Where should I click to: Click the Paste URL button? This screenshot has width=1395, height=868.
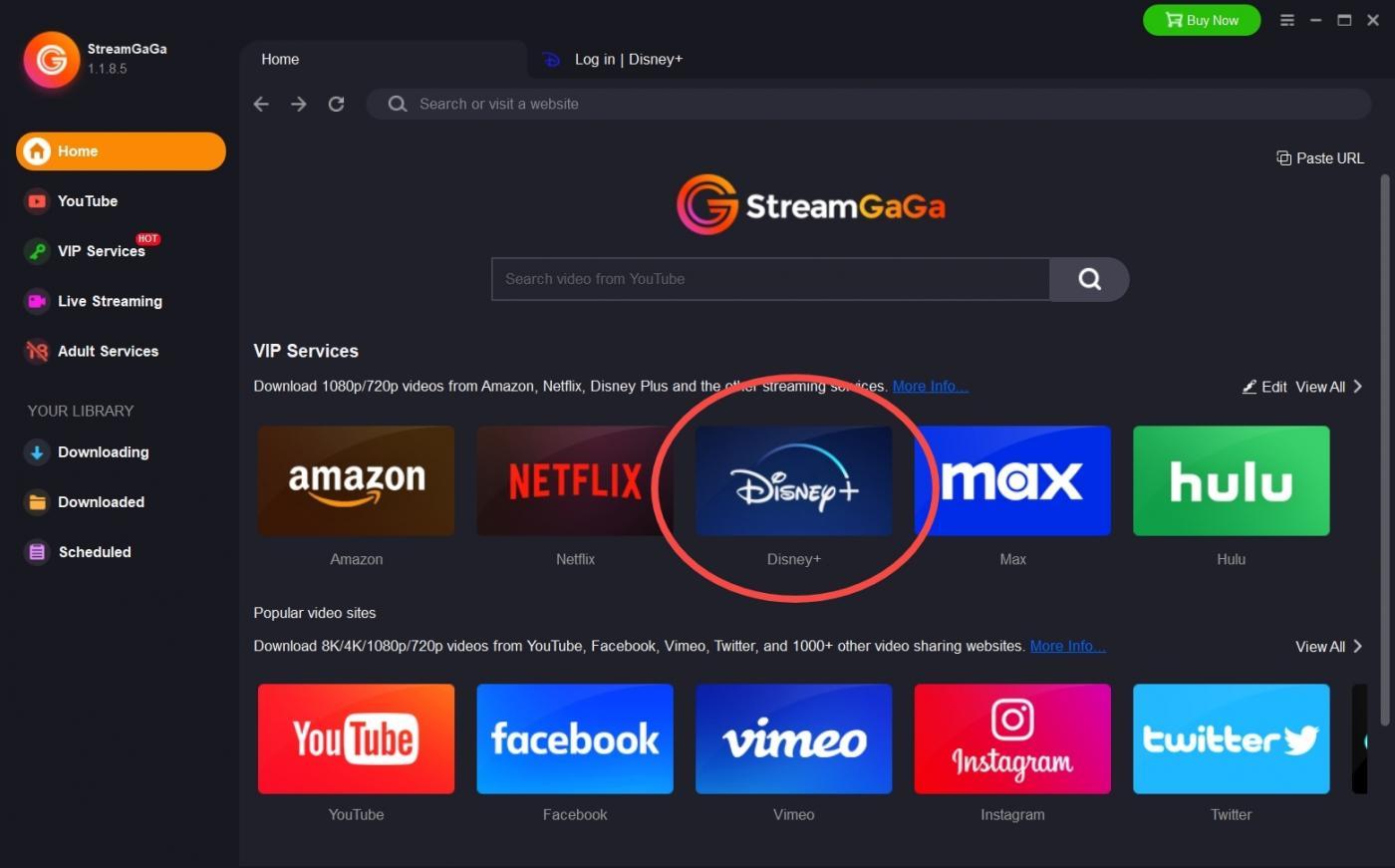[x=1320, y=158]
